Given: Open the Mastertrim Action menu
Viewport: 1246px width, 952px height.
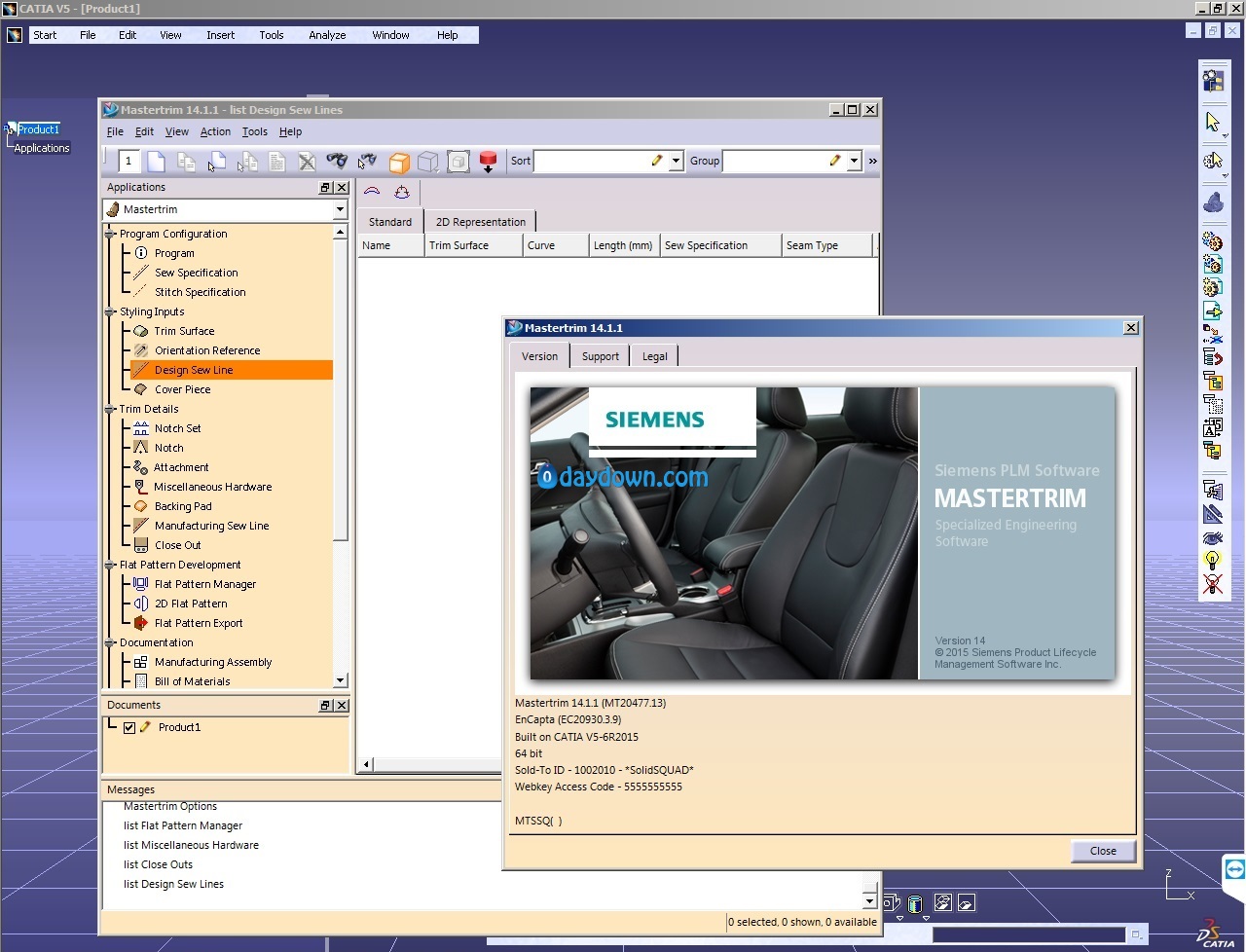Looking at the screenshot, I should 215,132.
